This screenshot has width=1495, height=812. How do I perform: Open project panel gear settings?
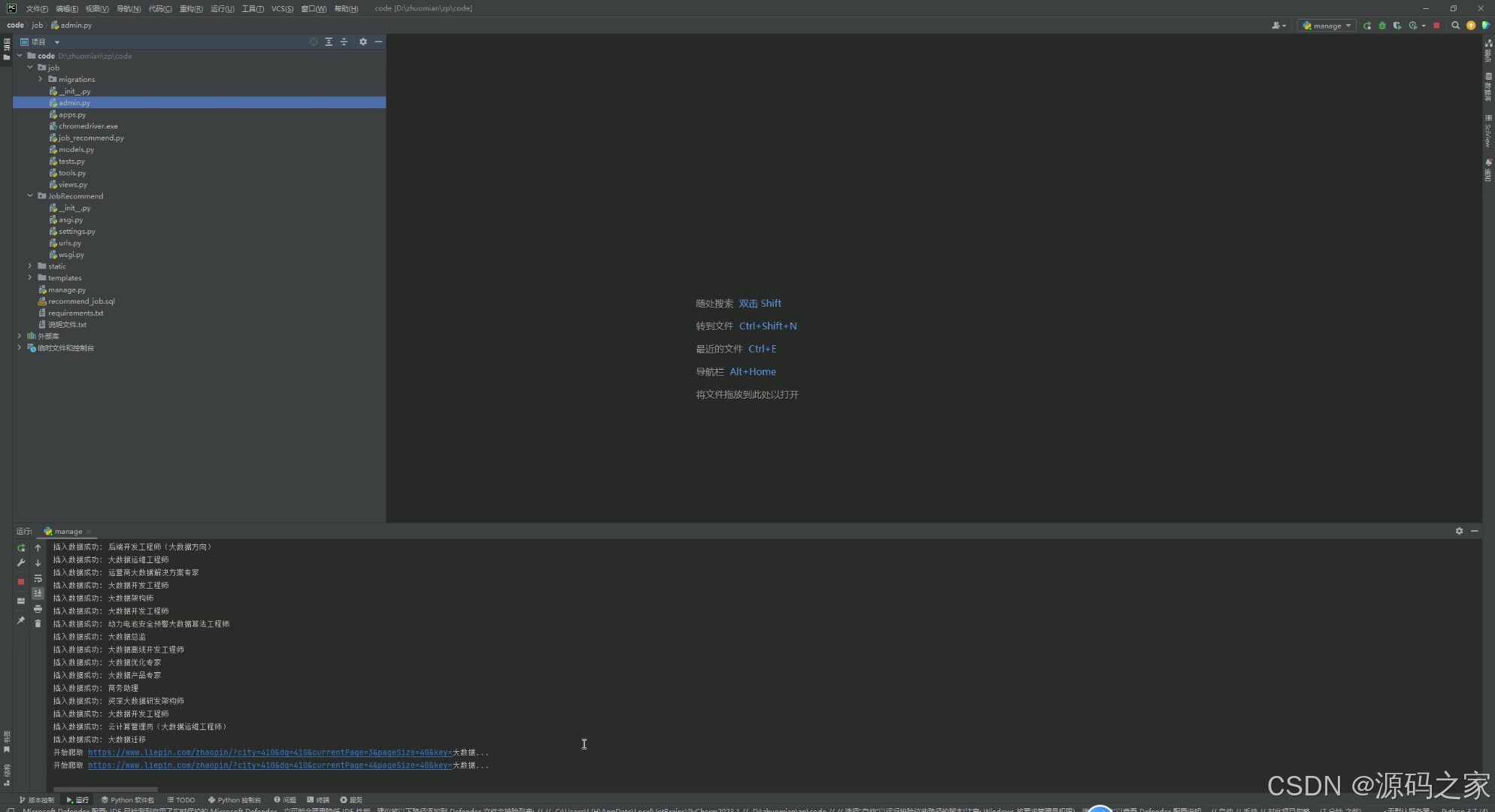tap(363, 42)
